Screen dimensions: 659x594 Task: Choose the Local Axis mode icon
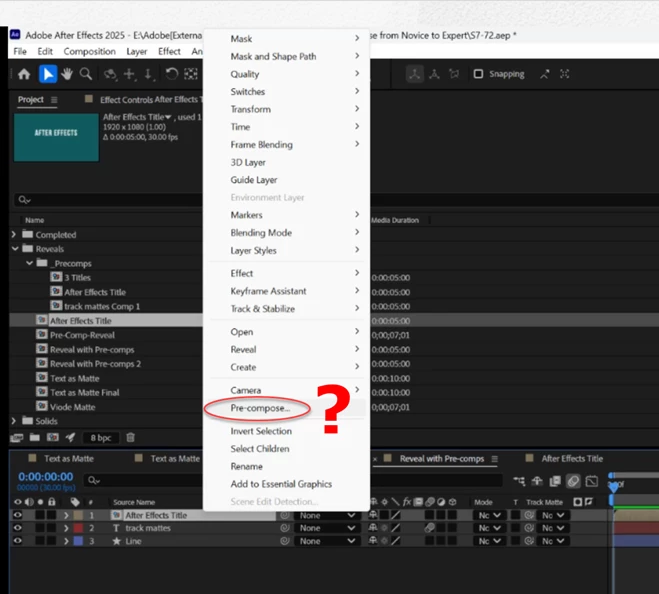pos(414,74)
